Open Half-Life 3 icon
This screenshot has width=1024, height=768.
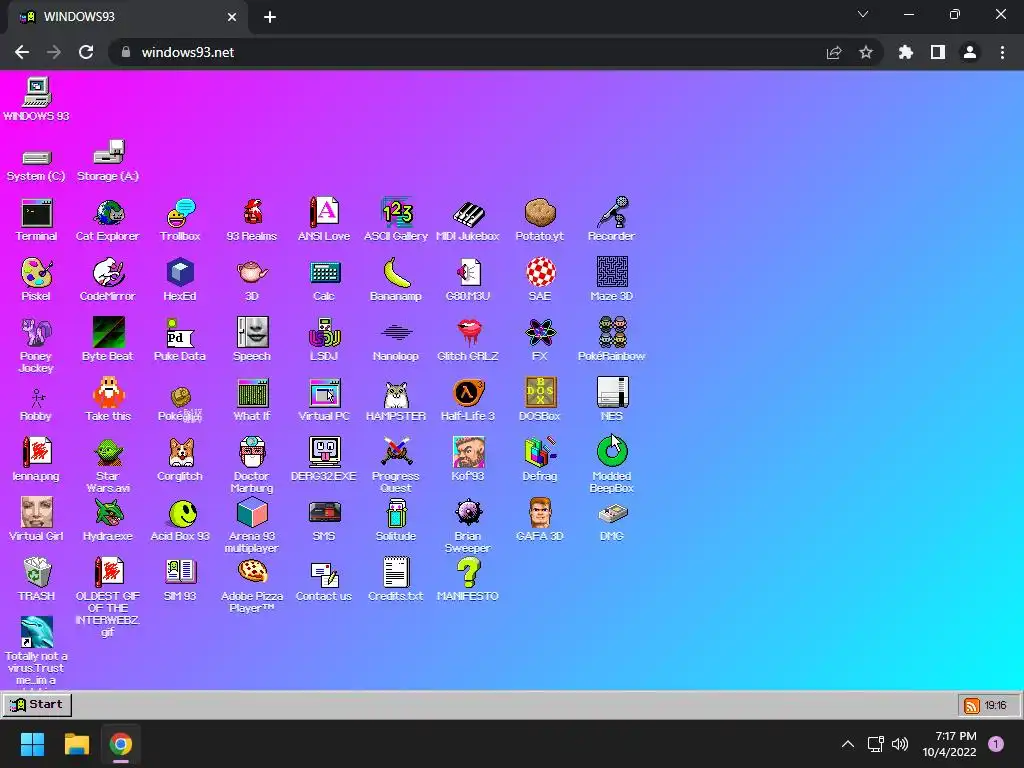[x=468, y=394]
